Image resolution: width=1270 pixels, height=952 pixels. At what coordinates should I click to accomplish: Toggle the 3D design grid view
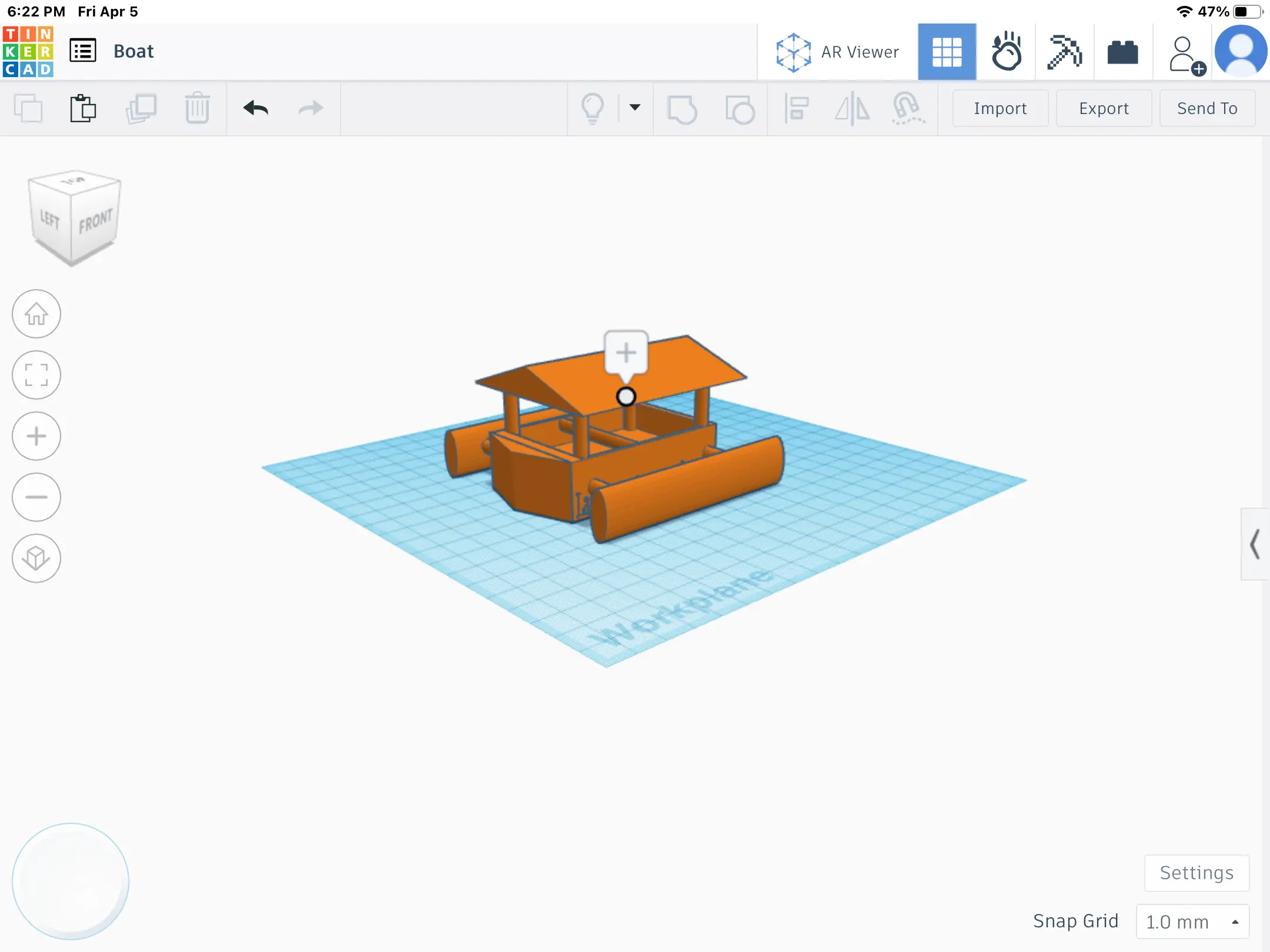[x=947, y=52]
